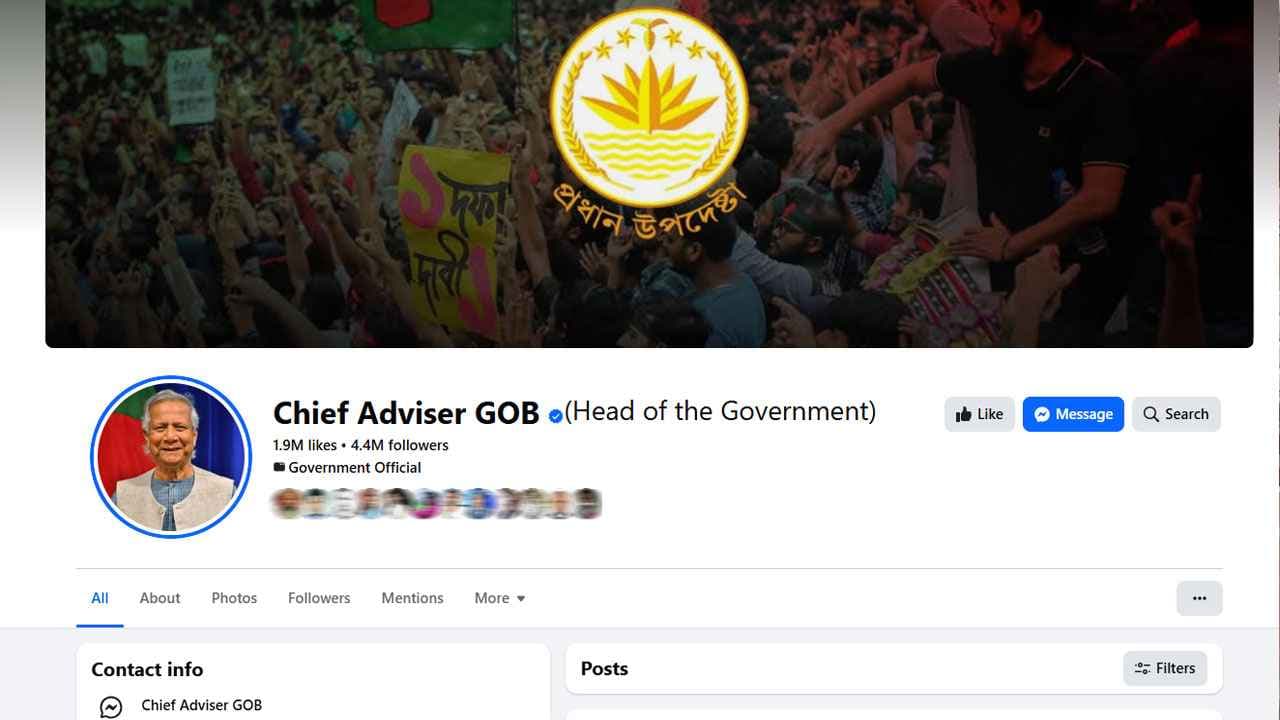Viewport: 1280px width, 720px height.
Task: Click the Messenger icon in Contact info
Action: (111, 707)
